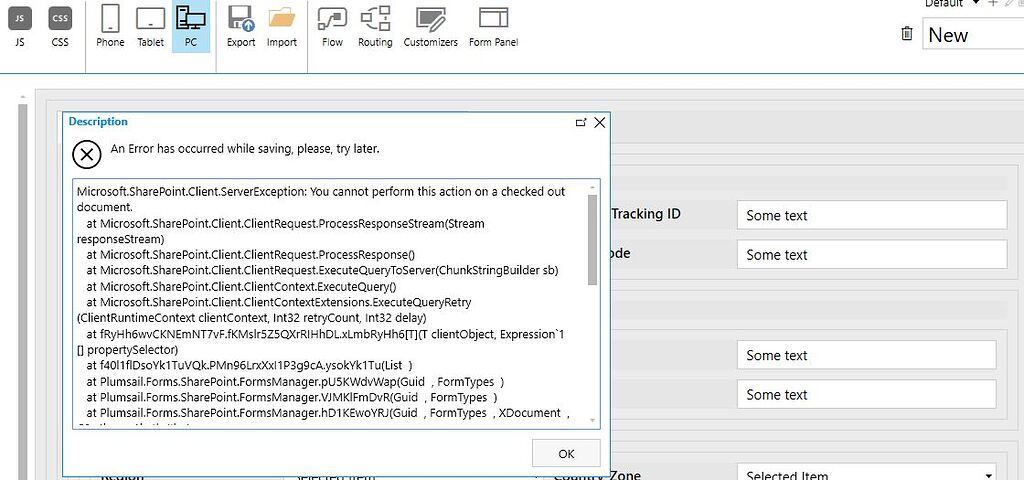This screenshot has width=1024, height=480.
Task: Click the third Some text field
Action: click(867, 355)
